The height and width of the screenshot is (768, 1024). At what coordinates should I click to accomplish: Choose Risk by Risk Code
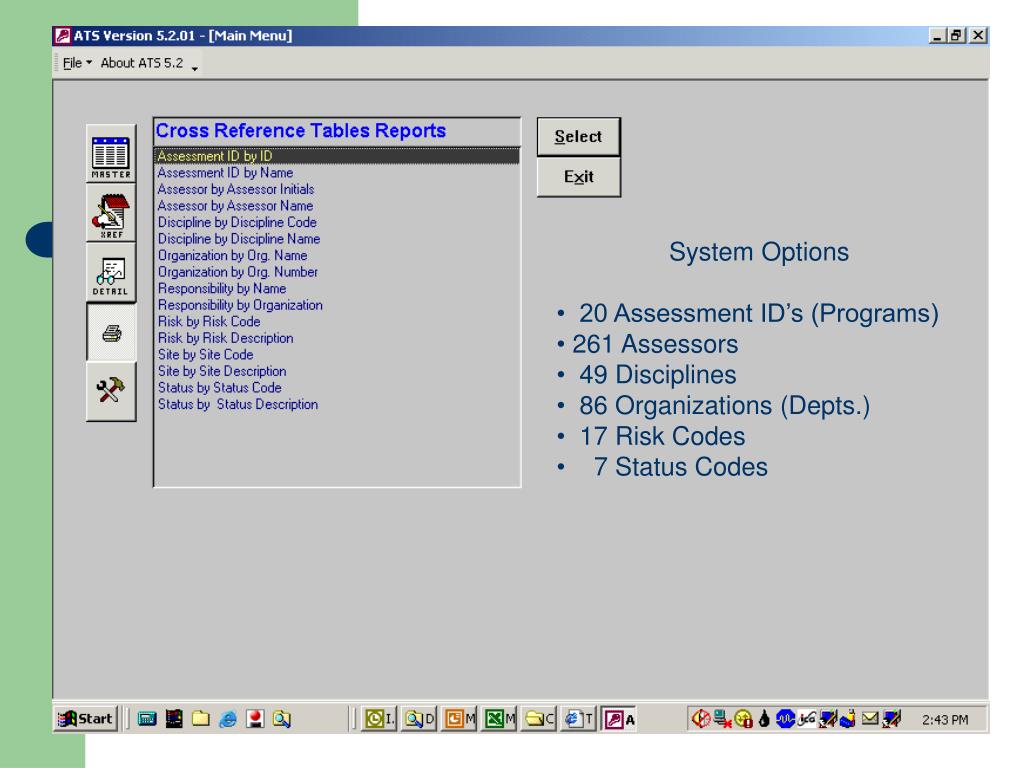pyautogui.click(x=337, y=321)
